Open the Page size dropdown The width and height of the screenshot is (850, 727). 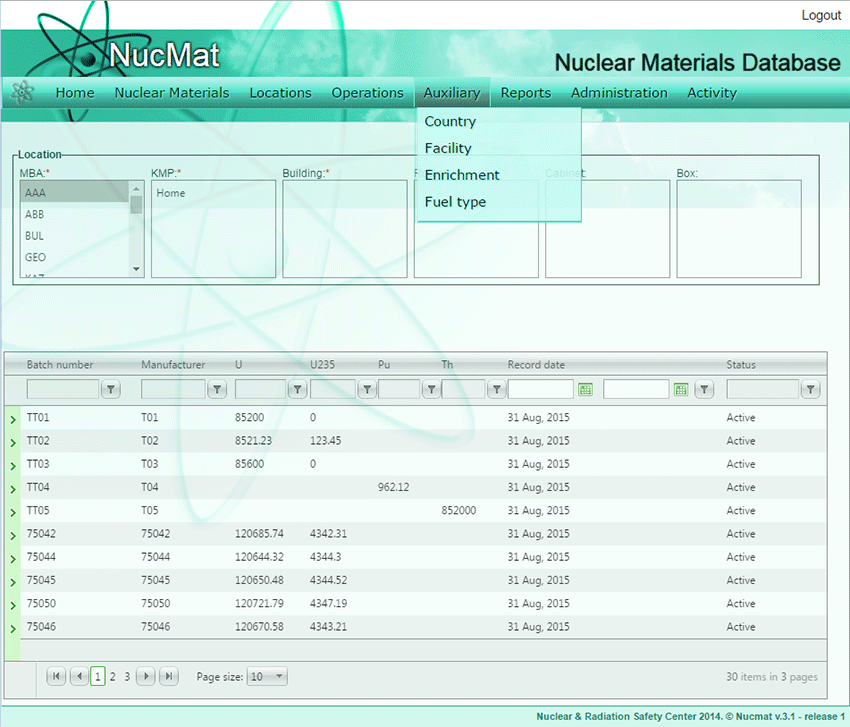click(267, 677)
